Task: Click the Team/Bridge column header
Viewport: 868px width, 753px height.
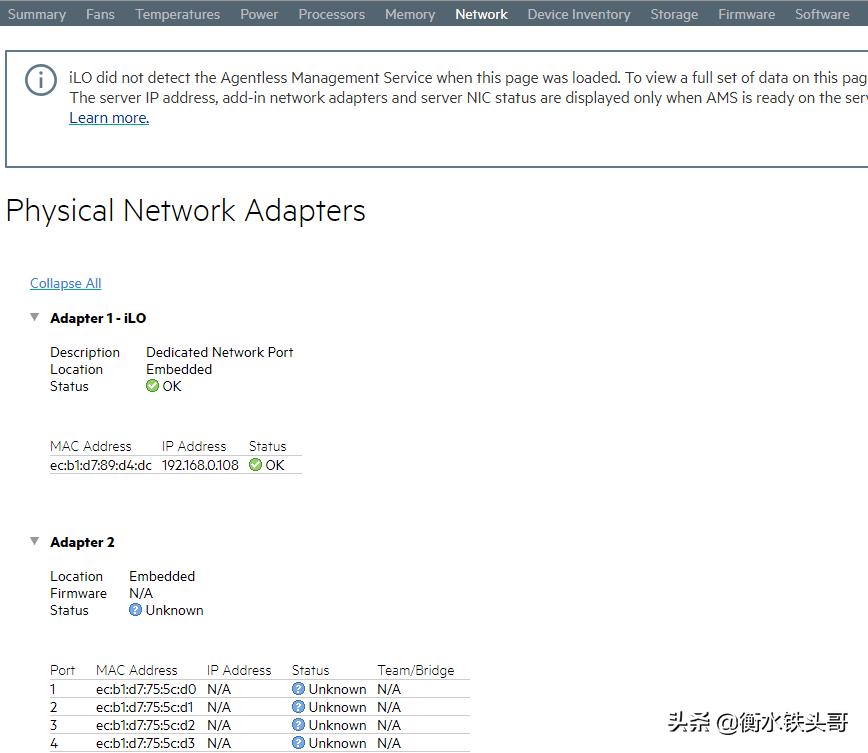Action: tap(416, 670)
